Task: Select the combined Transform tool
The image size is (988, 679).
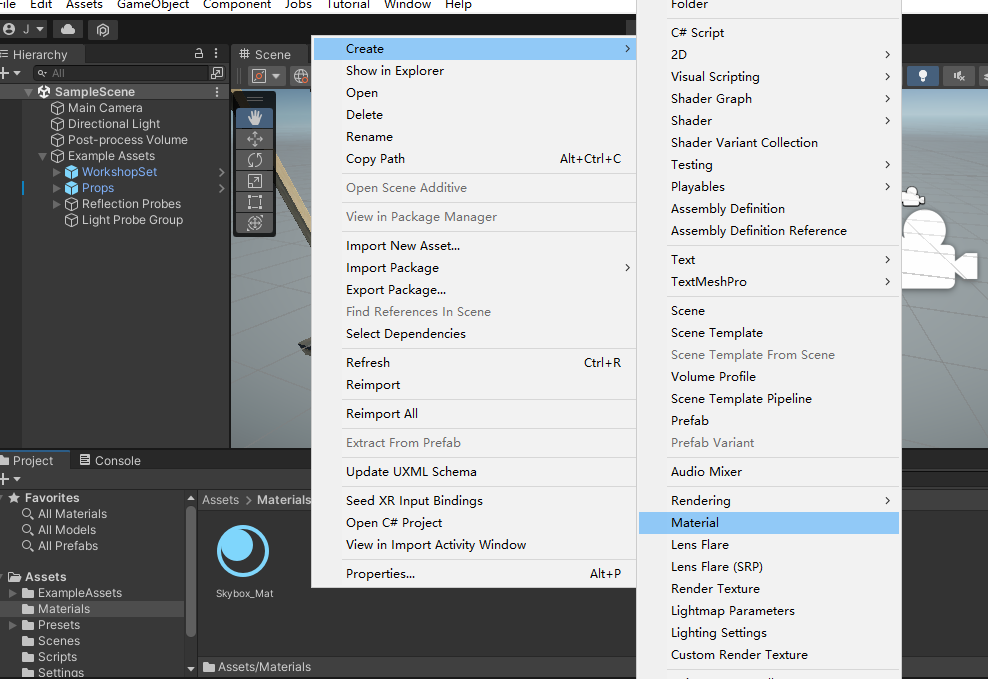Action: [255, 223]
